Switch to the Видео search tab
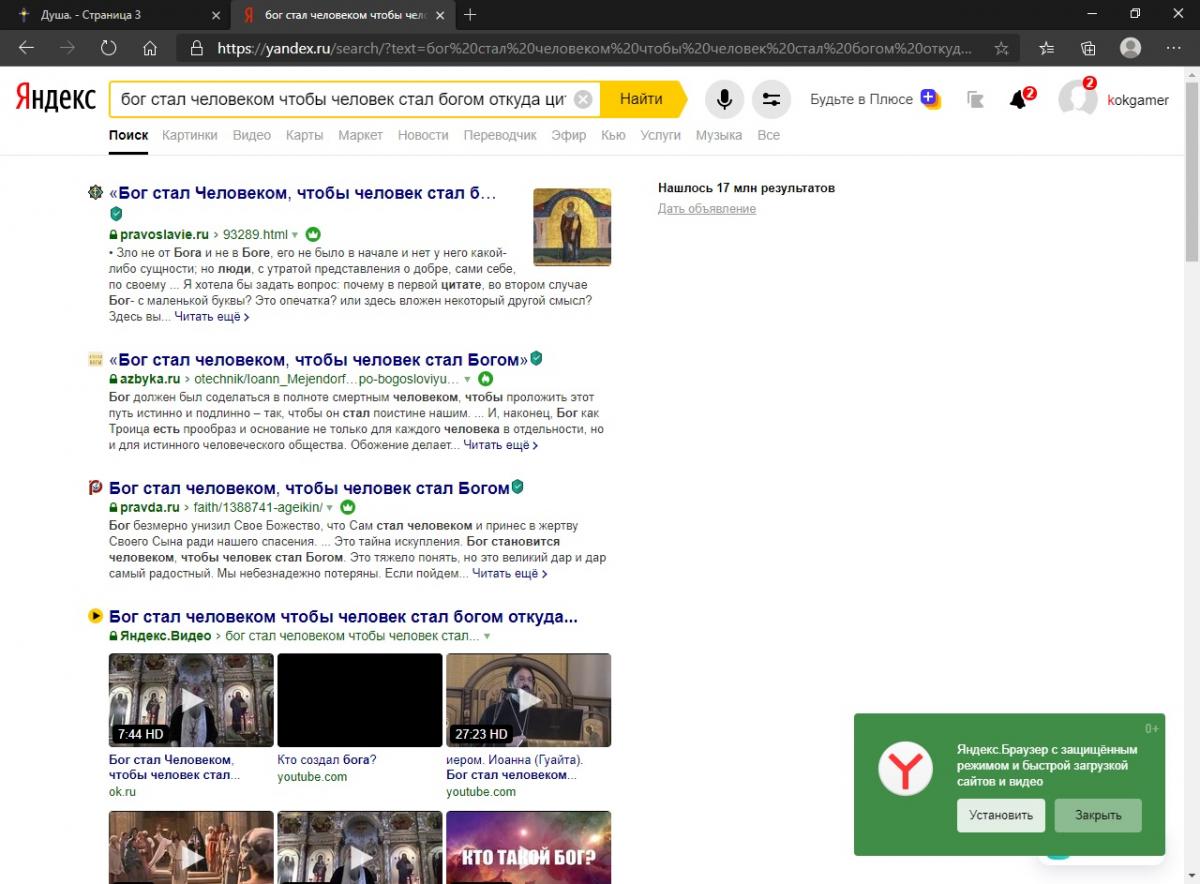This screenshot has height=884, width=1200. 251,135
